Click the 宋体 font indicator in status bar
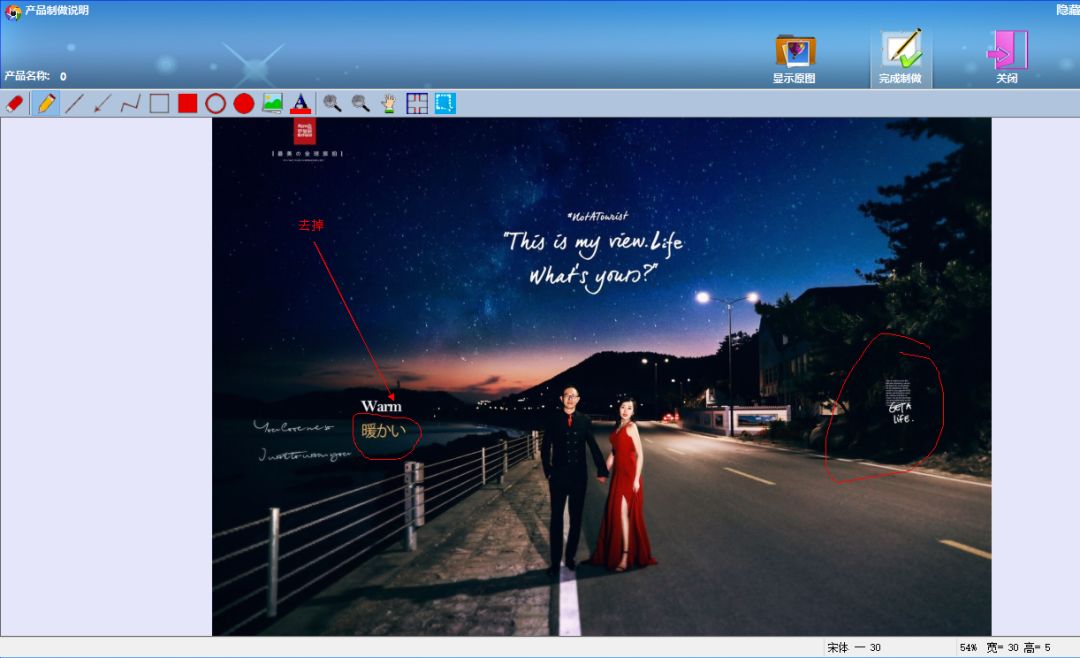Viewport: 1080px width, 658px height. (x=838, y=648)
